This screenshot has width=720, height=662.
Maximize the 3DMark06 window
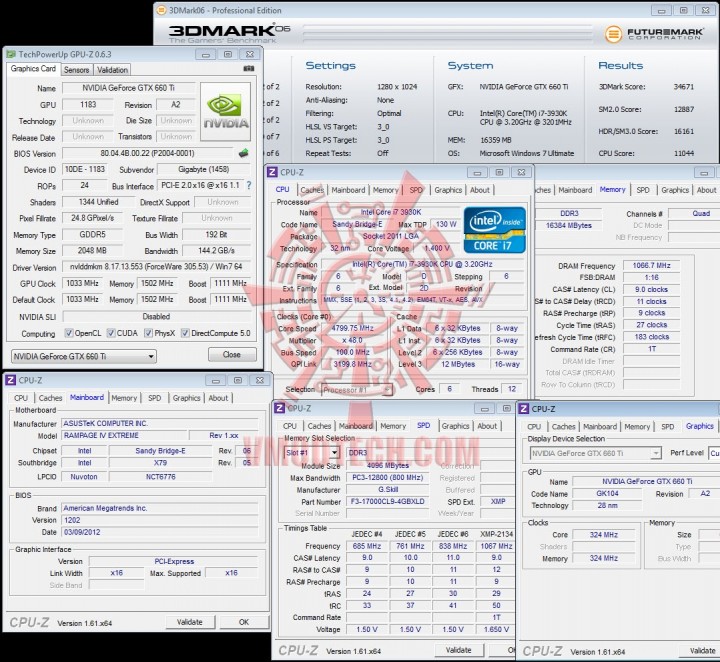[684, 11]
